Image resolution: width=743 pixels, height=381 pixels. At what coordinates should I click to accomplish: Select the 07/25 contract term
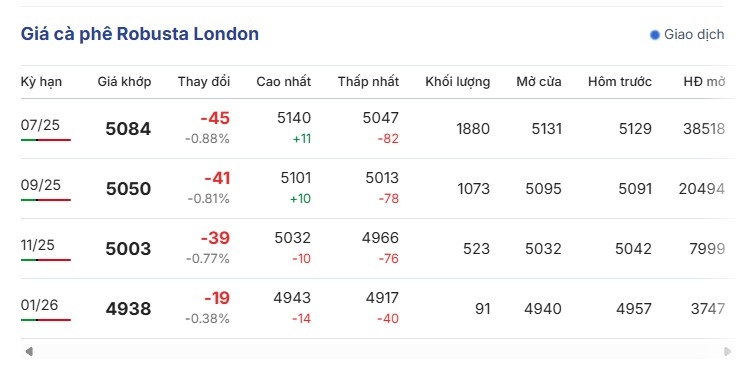point(40,125)
